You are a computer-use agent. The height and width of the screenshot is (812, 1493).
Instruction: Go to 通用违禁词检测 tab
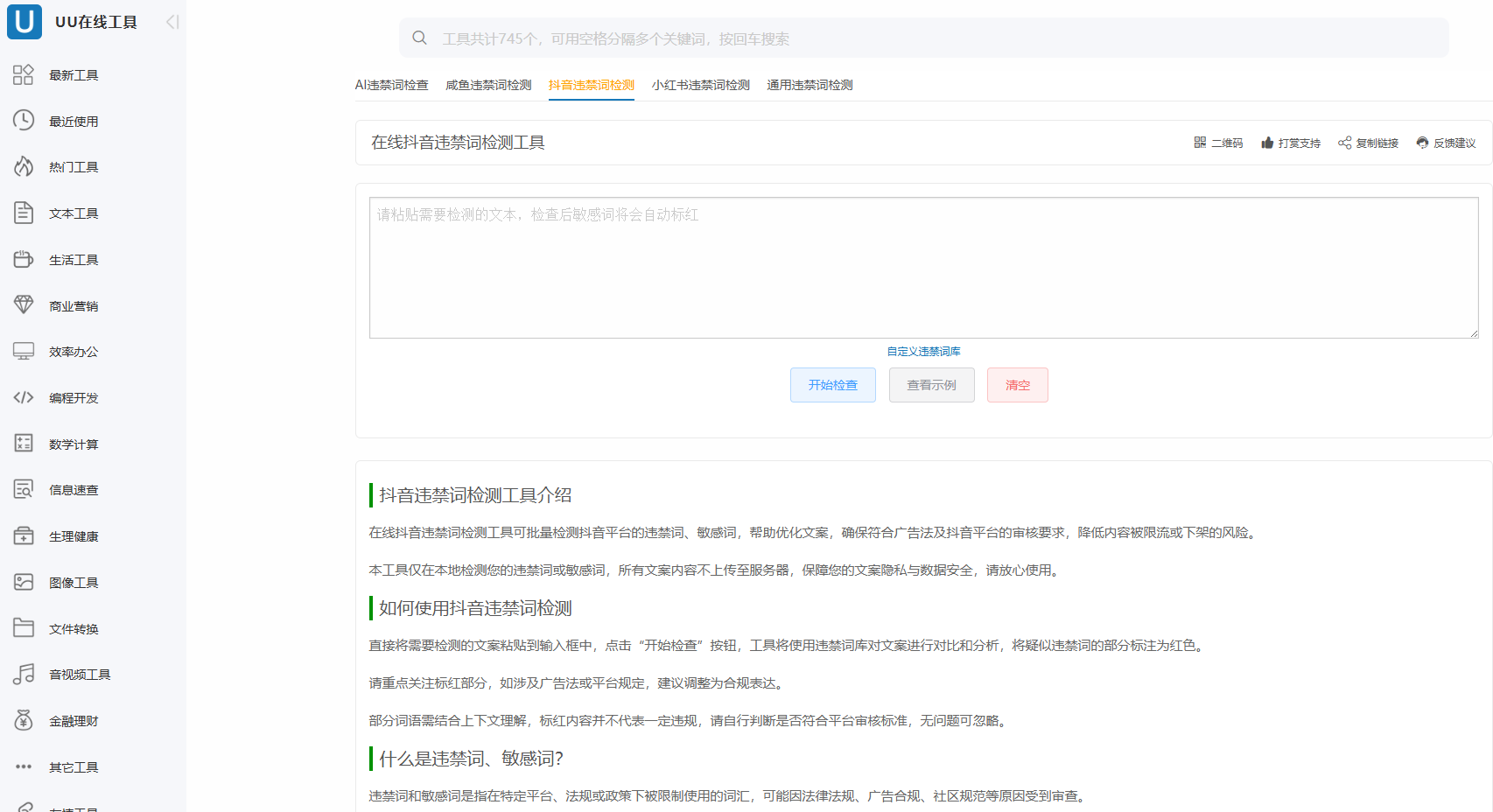coord(810,85)
